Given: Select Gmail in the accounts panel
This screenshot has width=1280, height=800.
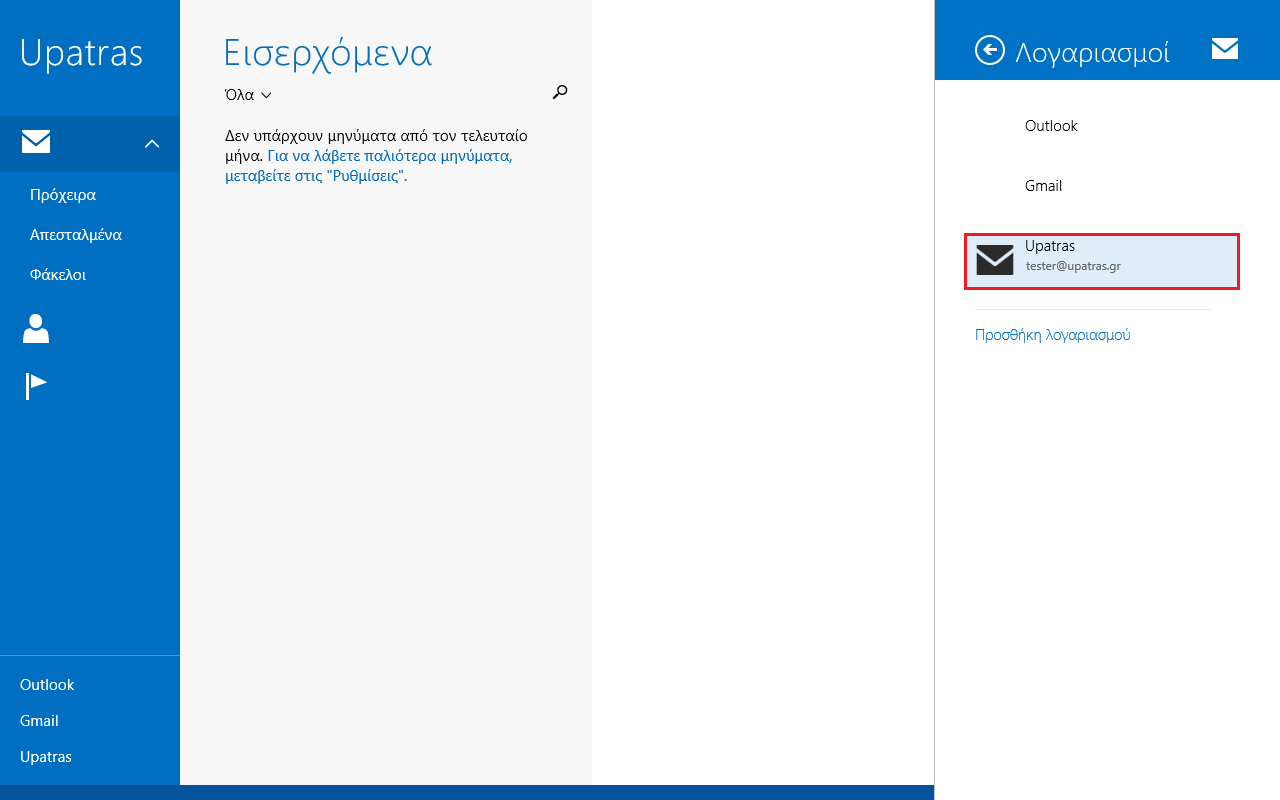Looking at the screenshot, I should coord(1043,186).
